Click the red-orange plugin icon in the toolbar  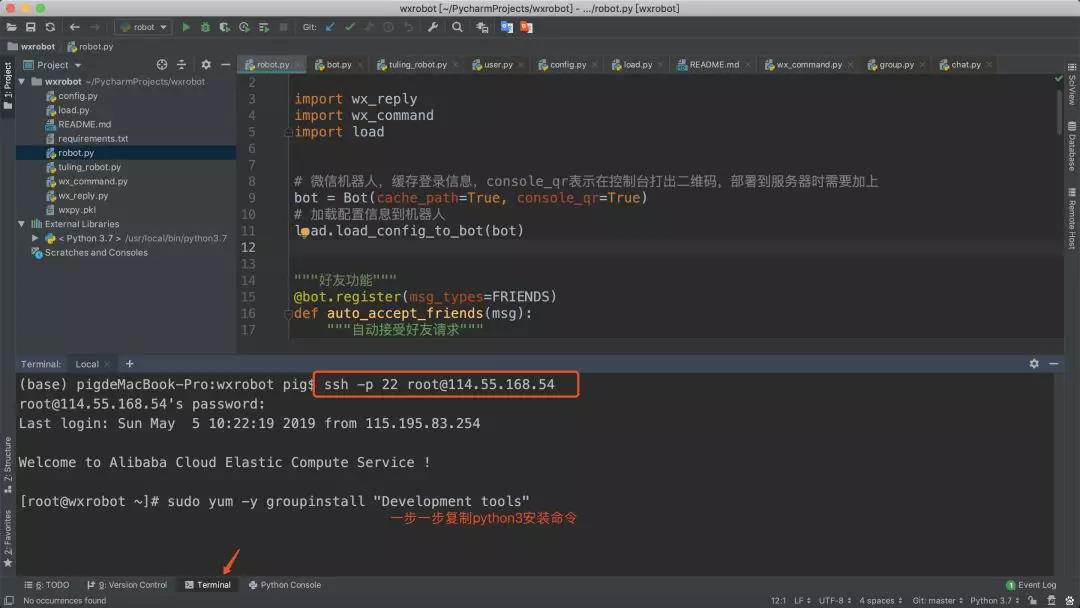(526, 27)
